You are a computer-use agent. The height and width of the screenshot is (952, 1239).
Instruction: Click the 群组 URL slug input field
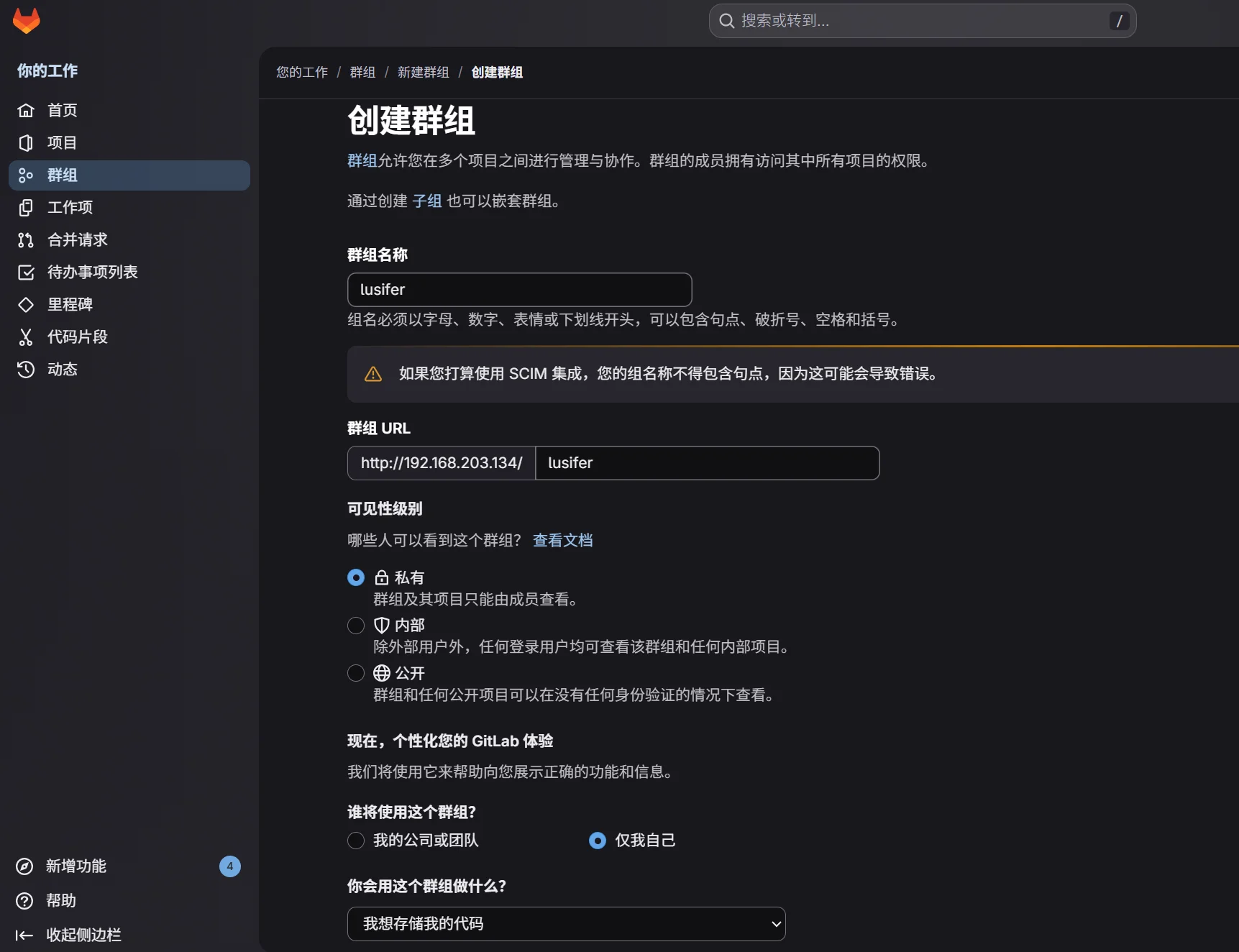(708, 463)
